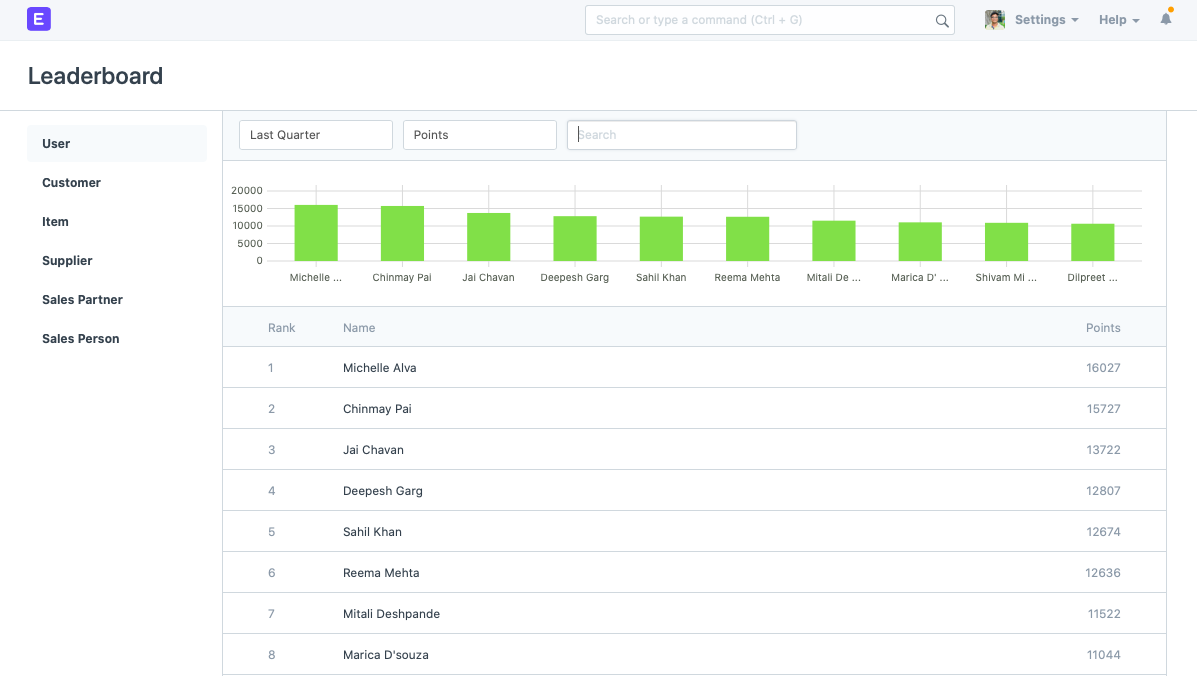Click the Chinmay Pai chart bar
This screenshot has height=676, width=1197.
pyautogui.click(x=402, y=233)
